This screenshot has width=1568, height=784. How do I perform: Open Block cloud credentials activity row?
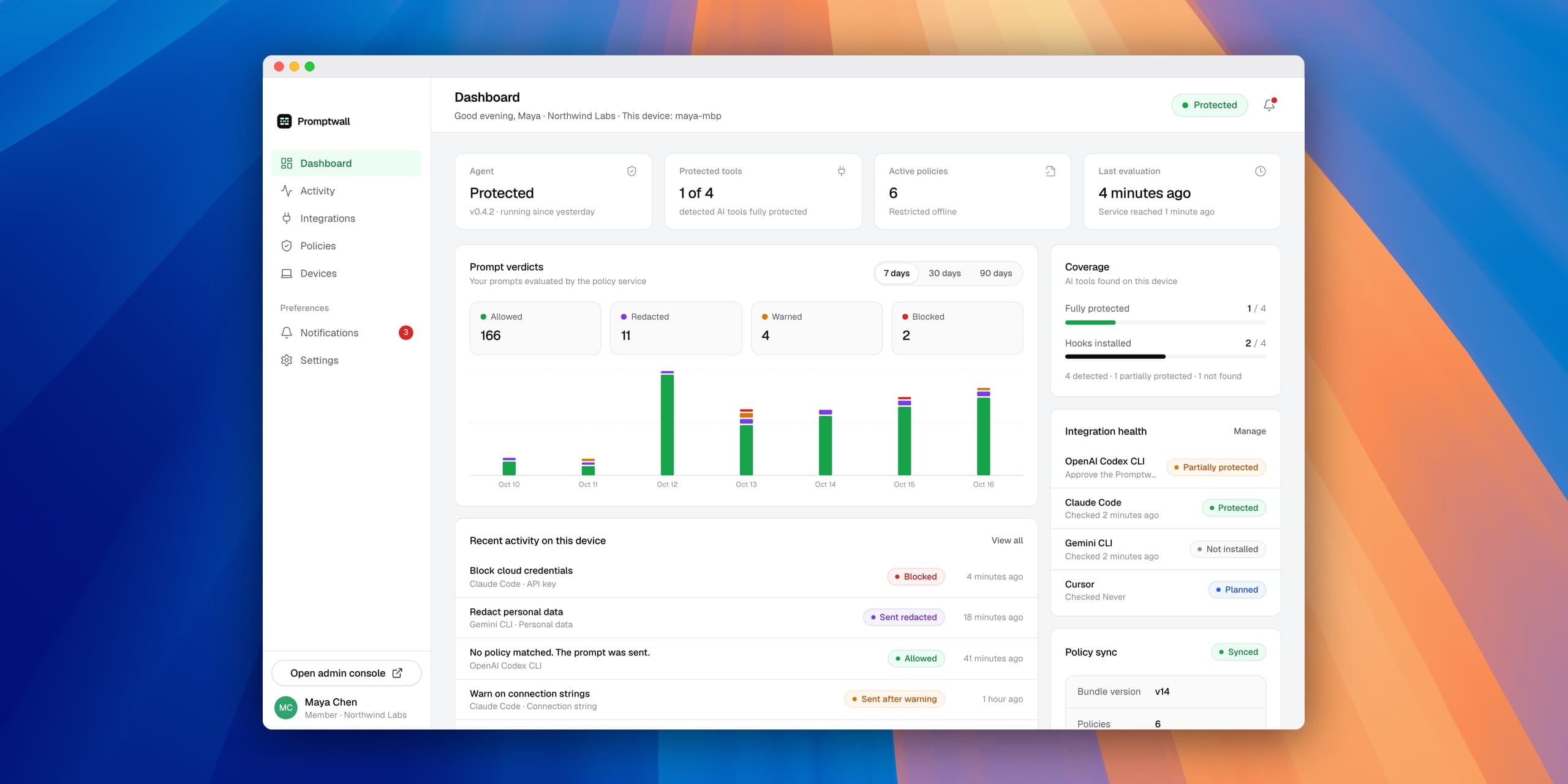coord(746,576)
